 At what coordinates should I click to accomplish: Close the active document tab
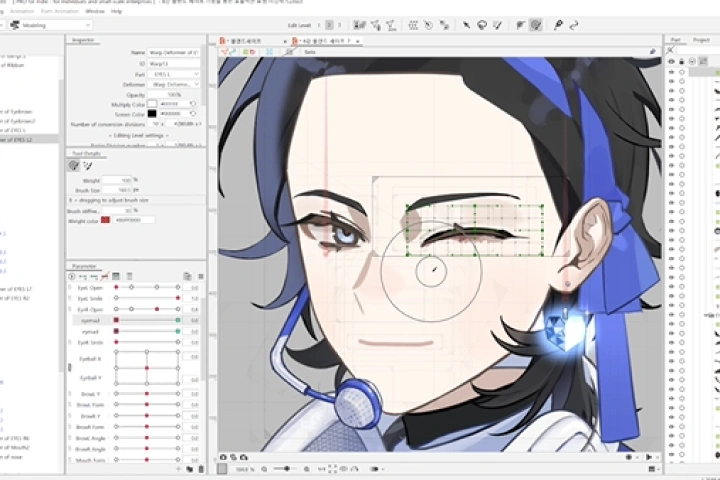pos(358,41)
